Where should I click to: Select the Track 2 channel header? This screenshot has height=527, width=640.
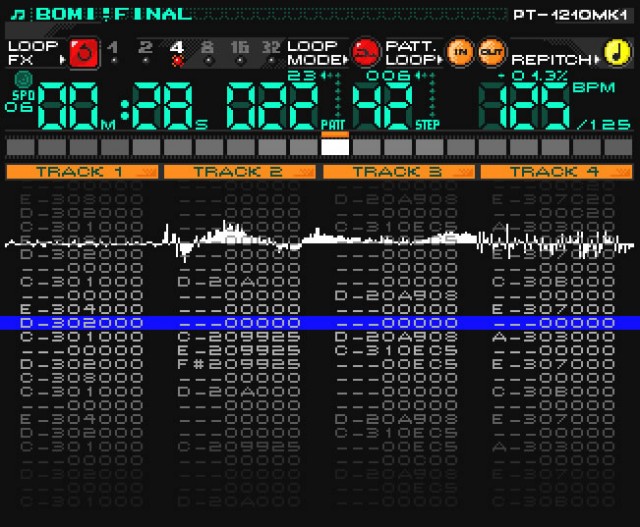pos(238,171)
